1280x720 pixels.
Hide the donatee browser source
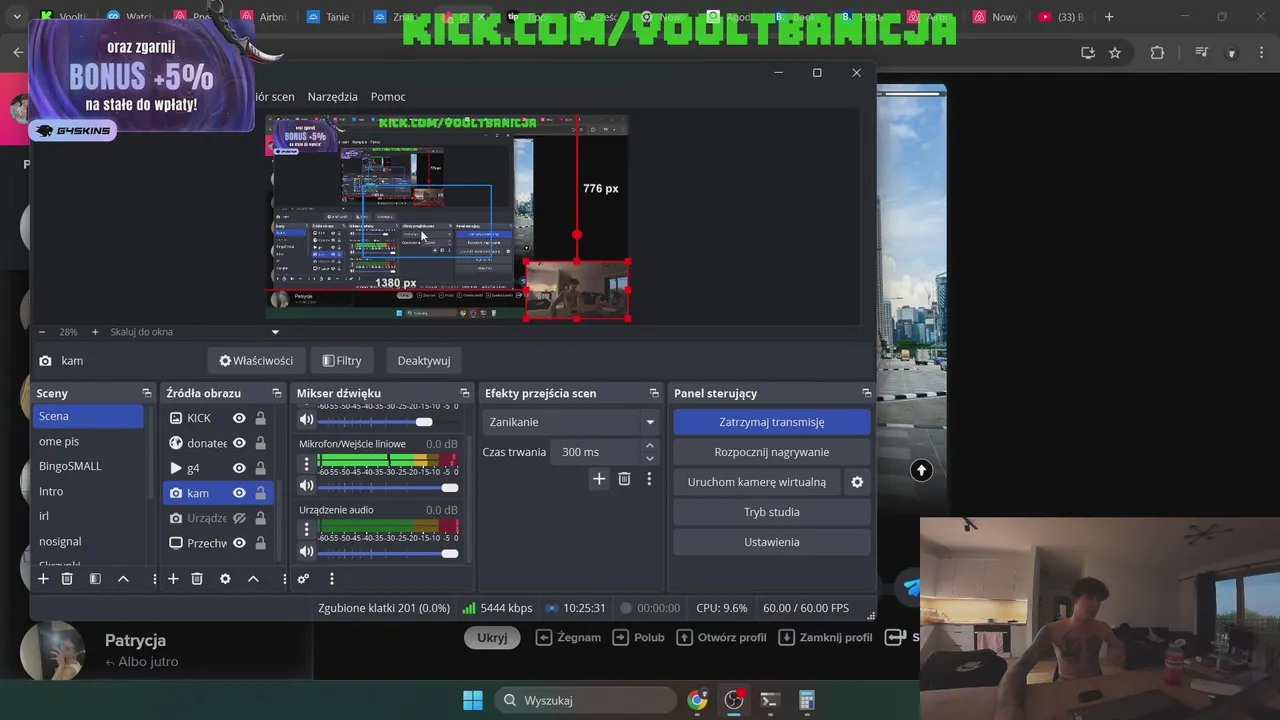pos(239,443)
